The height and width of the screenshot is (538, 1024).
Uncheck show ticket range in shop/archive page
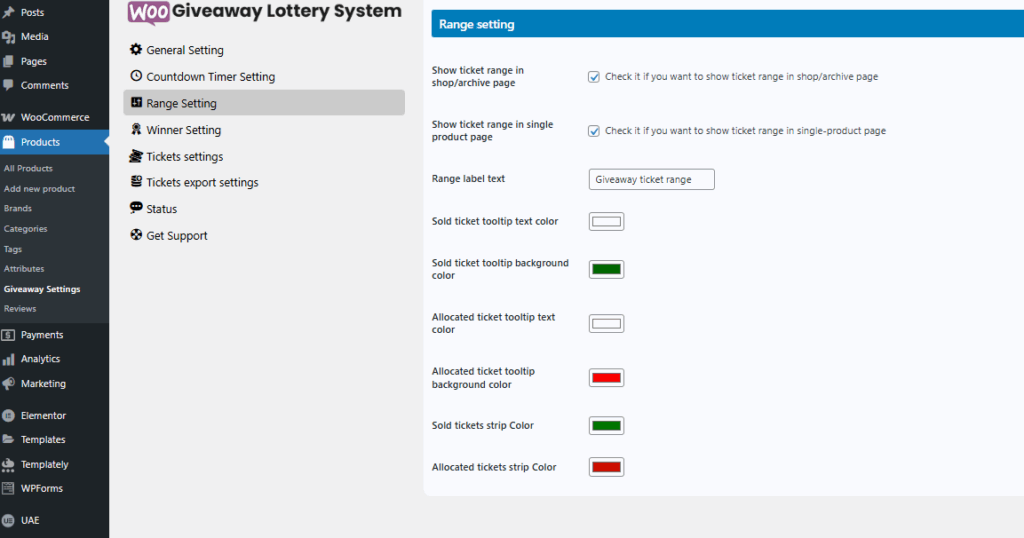(594, 77)
